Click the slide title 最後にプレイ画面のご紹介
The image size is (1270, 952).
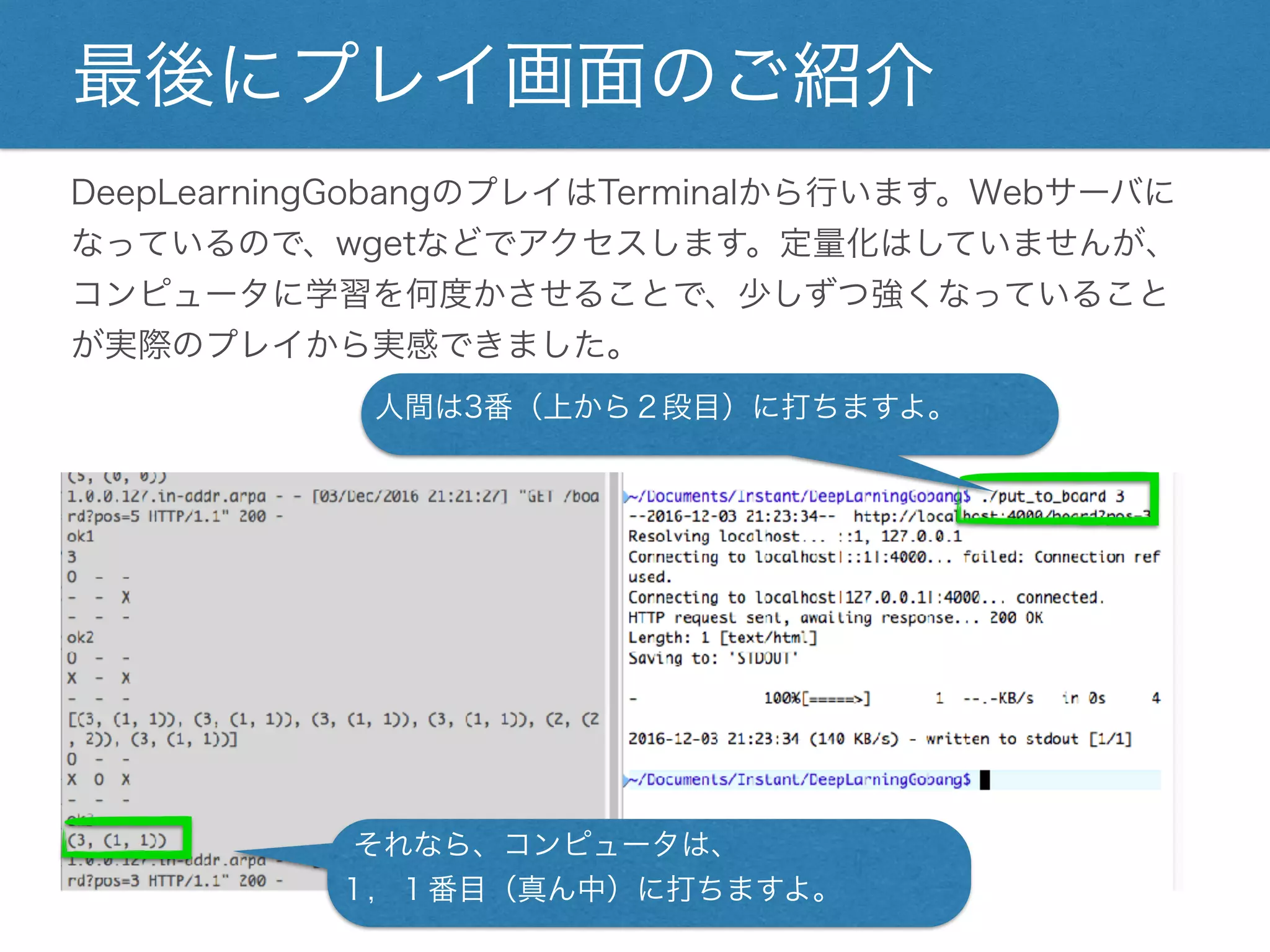(504, 76)
